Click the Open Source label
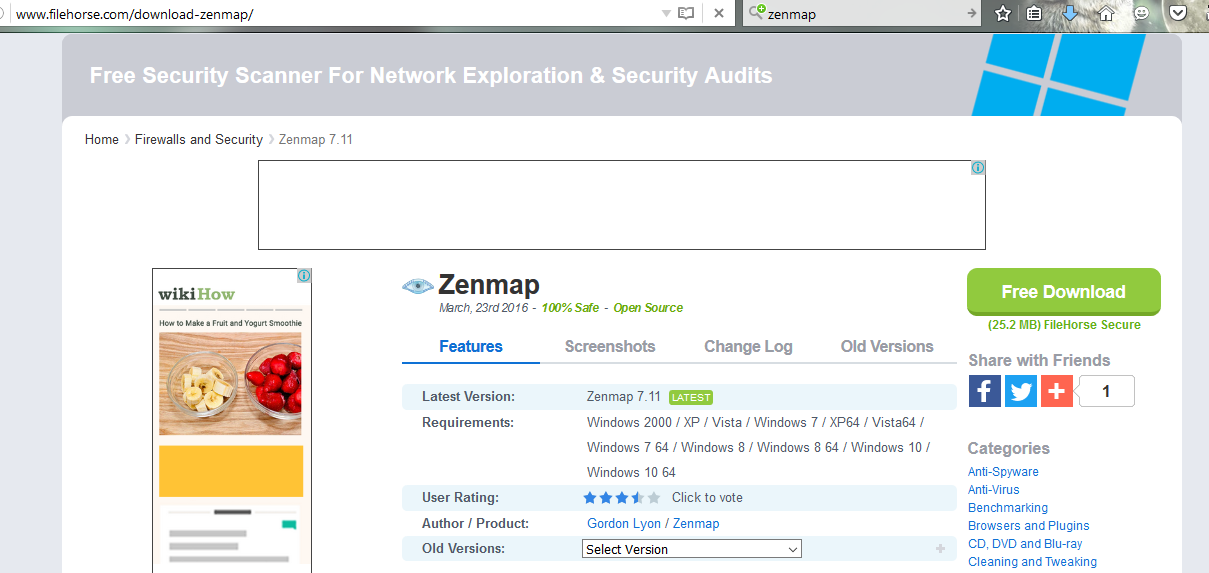Viewport: 1209px width, 573px height. (x=648, y=308)
